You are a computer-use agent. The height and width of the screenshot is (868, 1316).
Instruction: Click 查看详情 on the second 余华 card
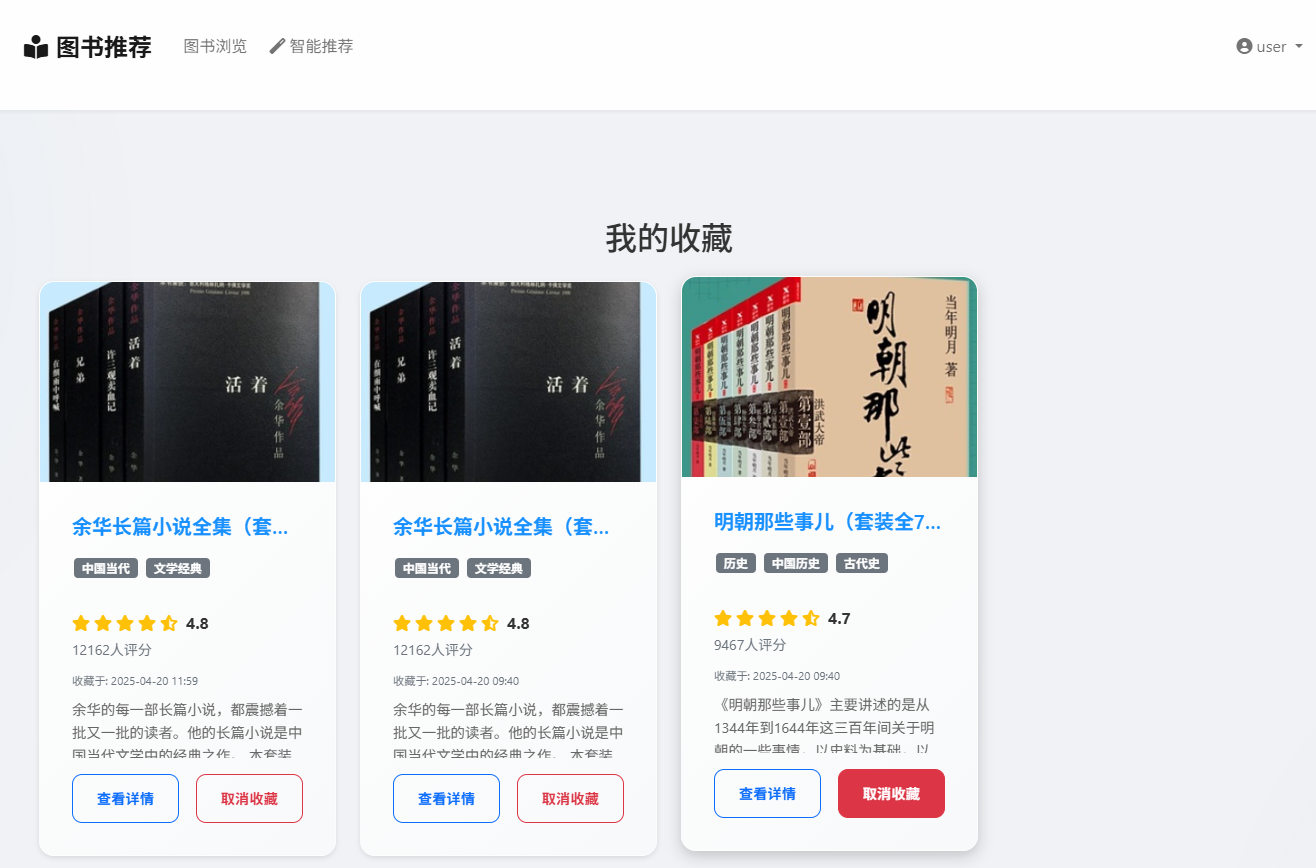point(446,799)
